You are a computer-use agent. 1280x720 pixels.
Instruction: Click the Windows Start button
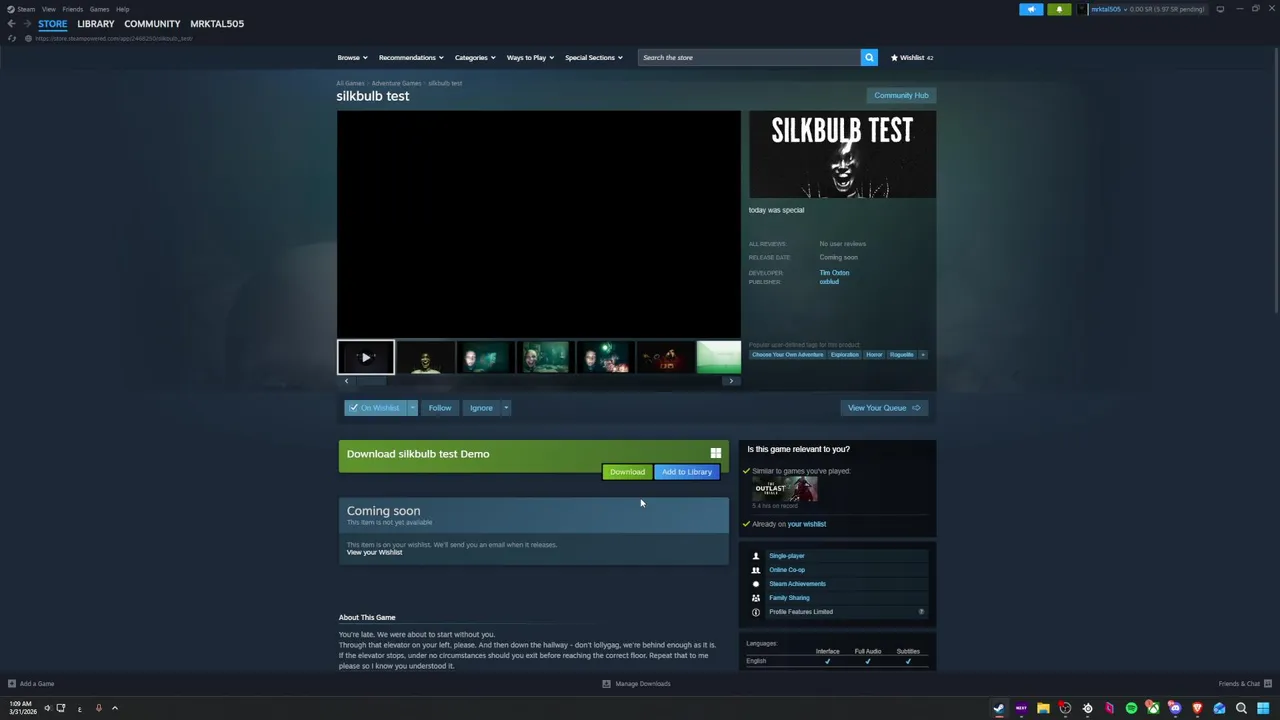(x=1263, y=708)
